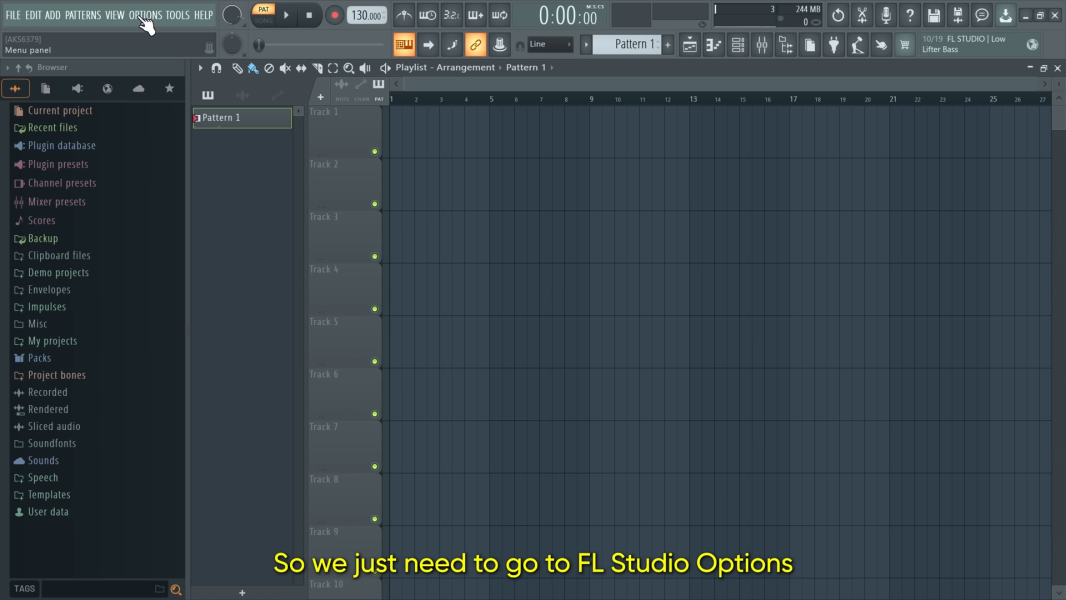Toggle multilink to controllers icon
The height and width of the screenshot is (600, 1066).
(x=476, y=45)
